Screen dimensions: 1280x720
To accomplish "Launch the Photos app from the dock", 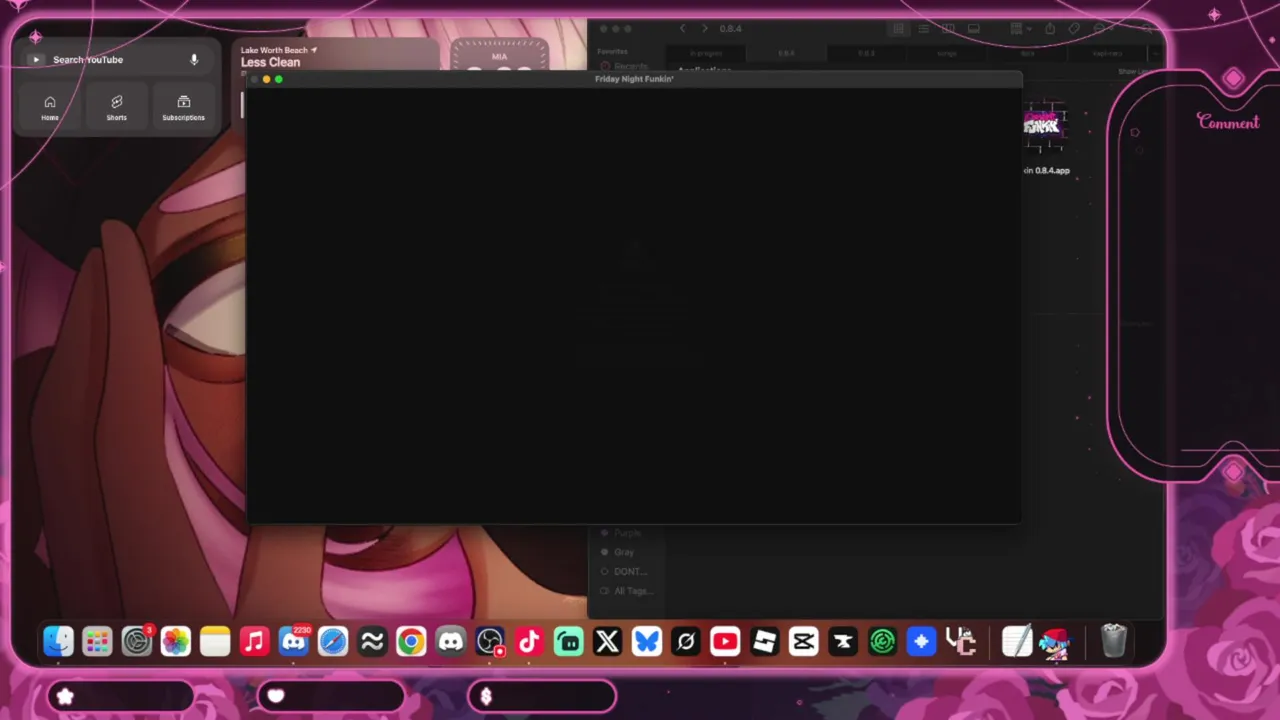I will (x=176, y=641).
